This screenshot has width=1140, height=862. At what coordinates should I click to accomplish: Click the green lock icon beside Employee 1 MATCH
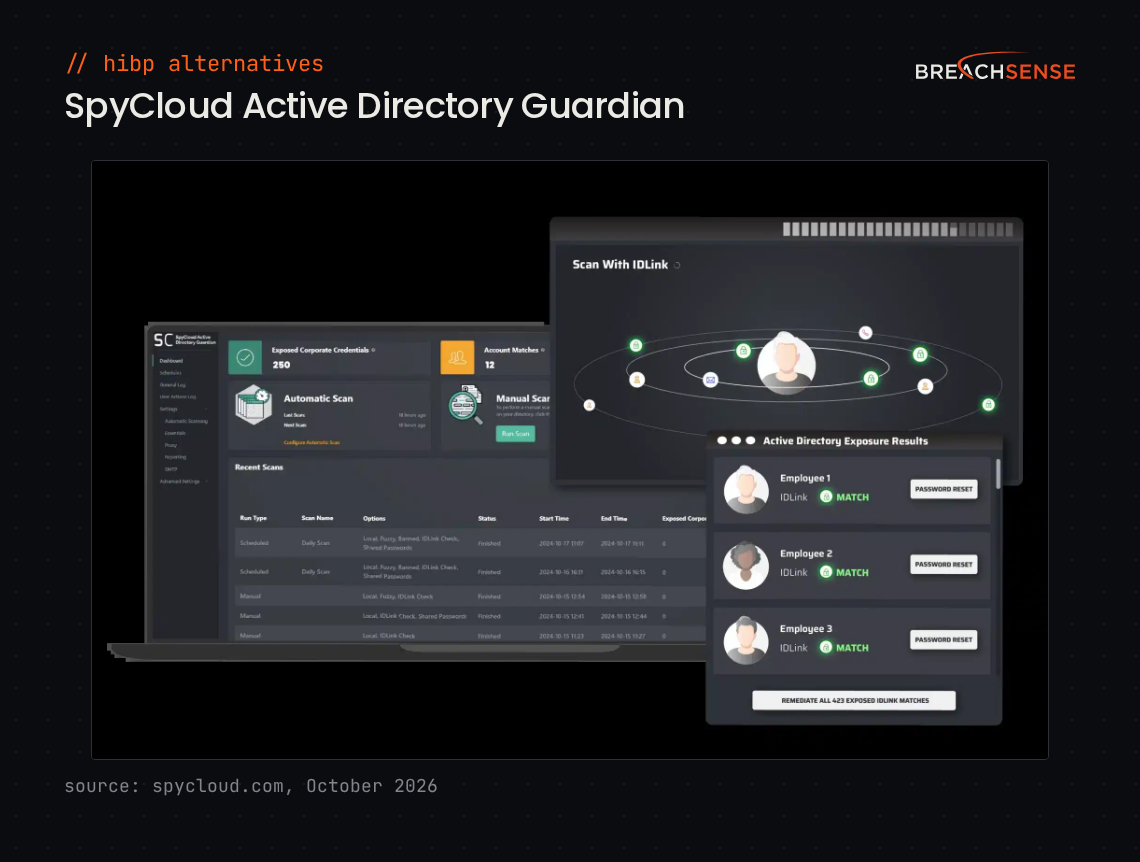[826, 497]
